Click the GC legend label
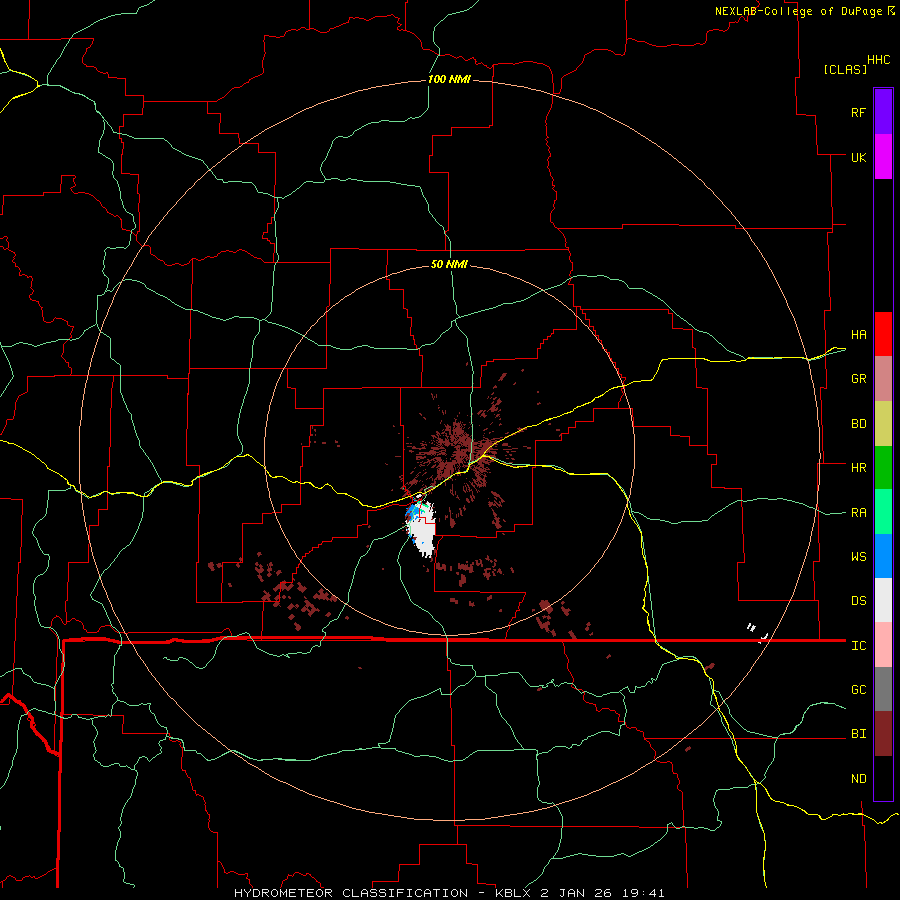The image size is (900, 900). 858,690
